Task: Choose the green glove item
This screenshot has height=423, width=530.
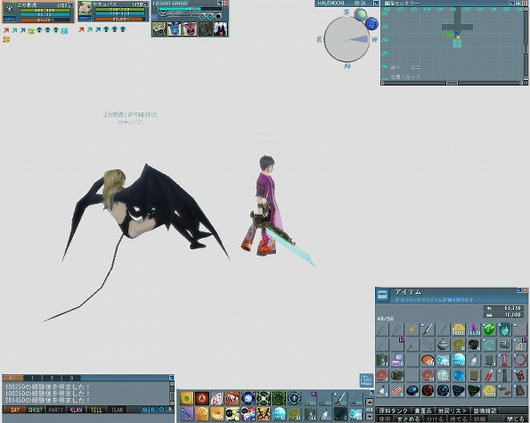Action: point(489,360)
